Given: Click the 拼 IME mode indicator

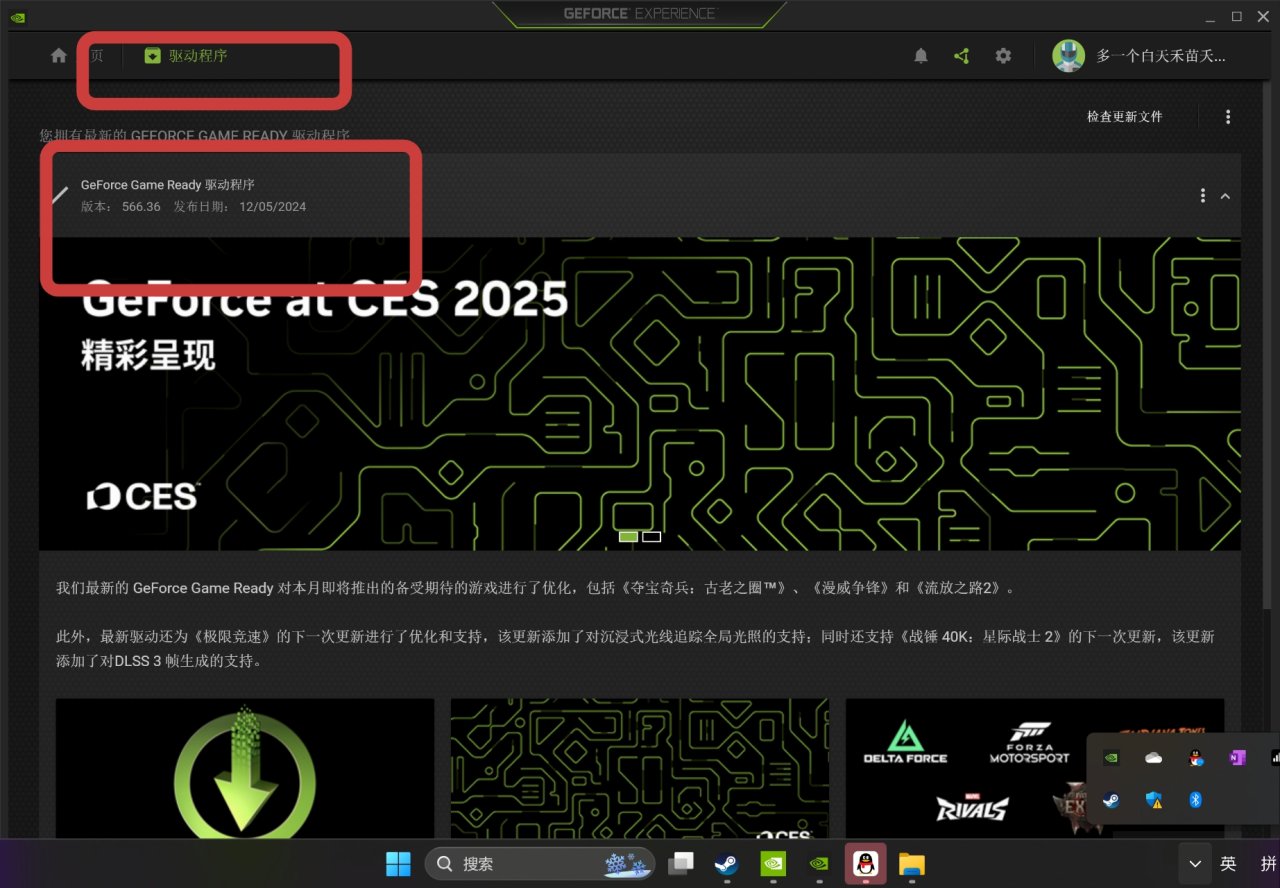Looking at the screenshot, I should [1267, 863].
